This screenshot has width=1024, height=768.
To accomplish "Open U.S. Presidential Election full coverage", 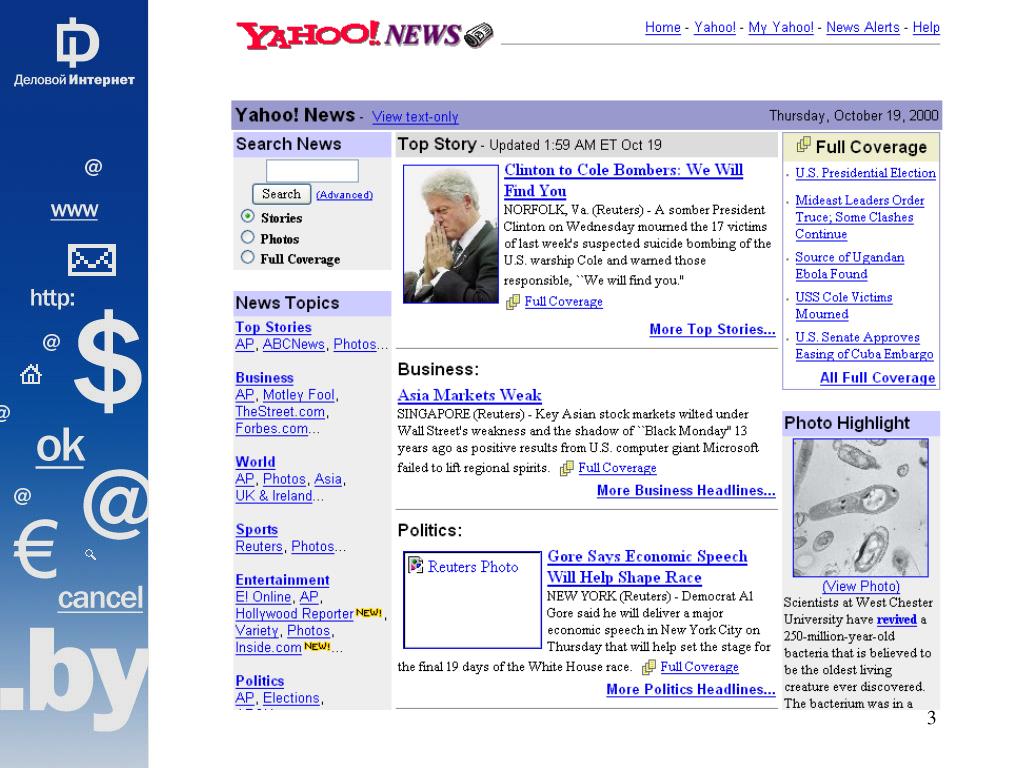I will tap(865, 173).
